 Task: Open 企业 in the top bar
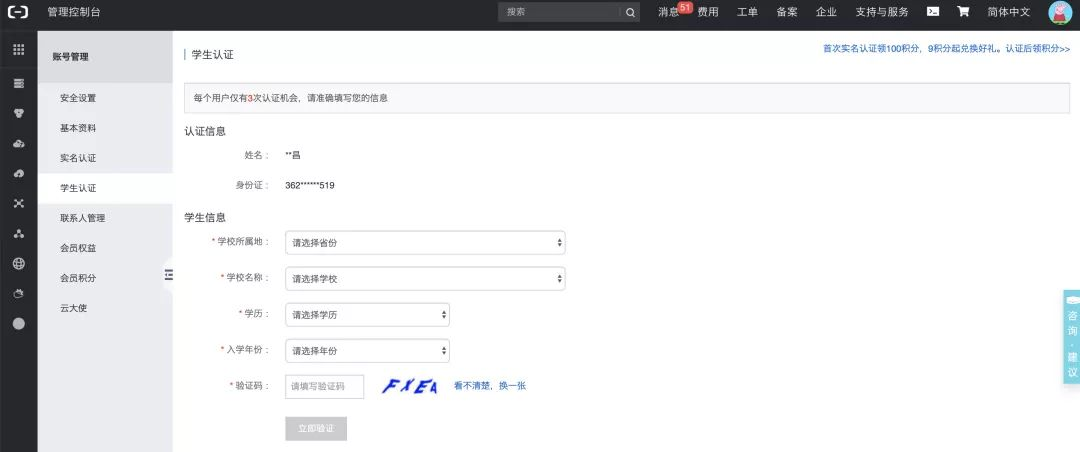pyautogui.click(x=826, y=12)
